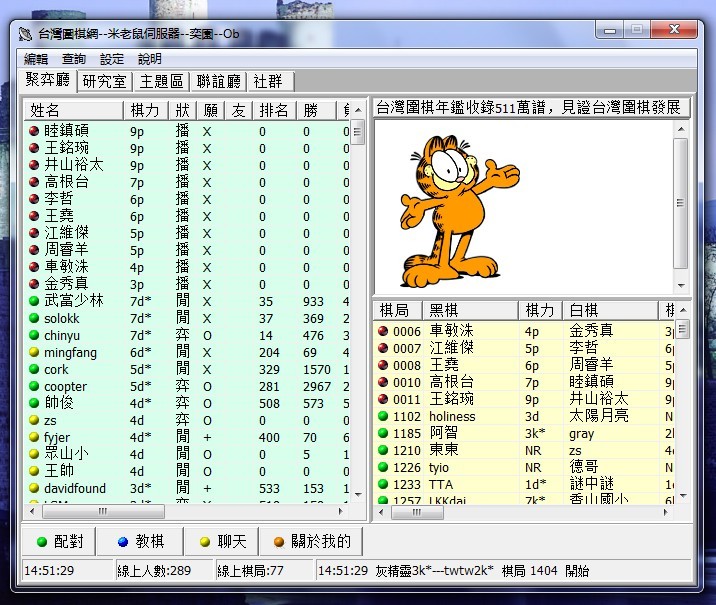The width and height of the screenshot is (716, 605).
Task: Switch to the 主題區 tab
Action: (x=161, y=82)
